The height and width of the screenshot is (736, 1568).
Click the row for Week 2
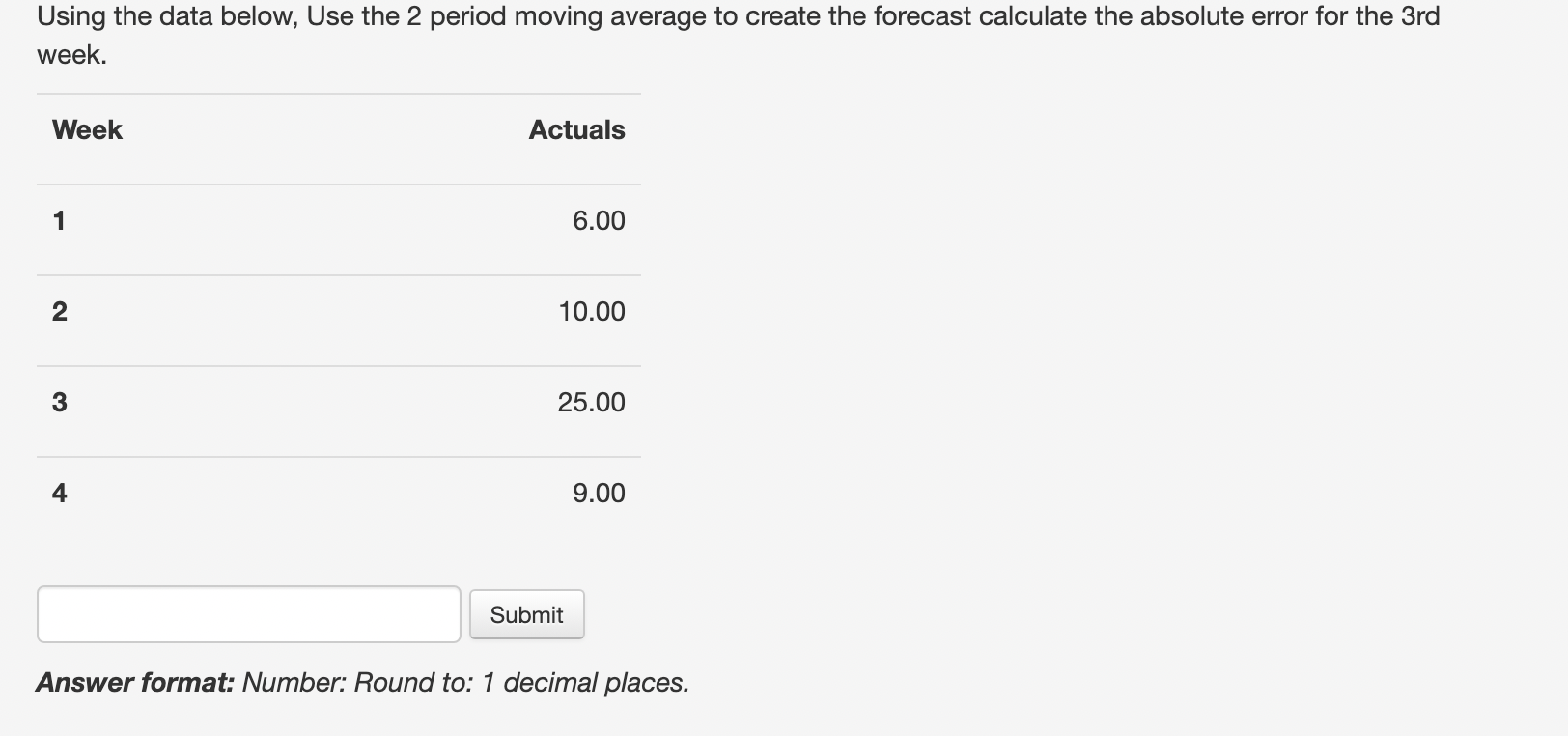click(338, 311)
